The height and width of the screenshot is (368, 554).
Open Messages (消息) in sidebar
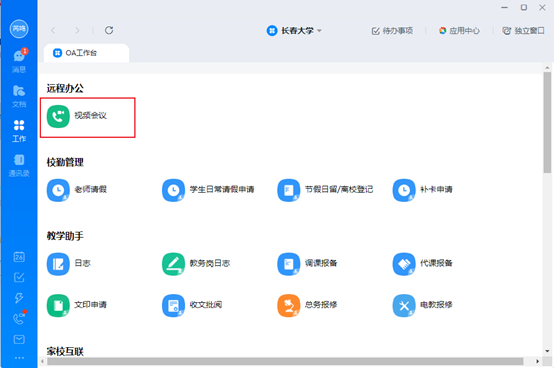[x=19, y=60]
